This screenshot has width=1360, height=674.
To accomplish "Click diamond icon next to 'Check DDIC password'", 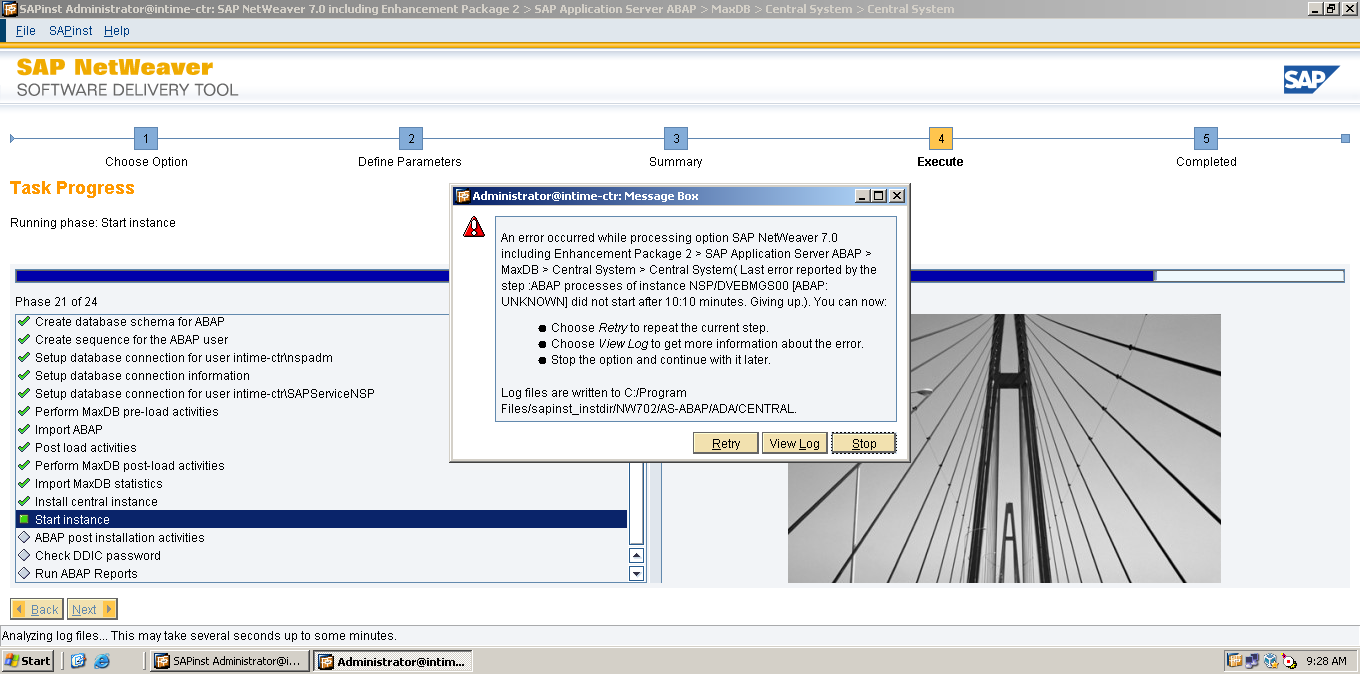I will (24, 555).
